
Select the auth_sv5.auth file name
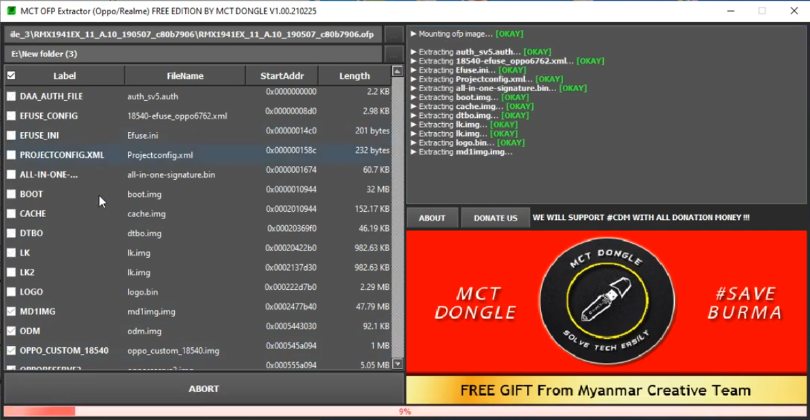[x=152, y=96]
